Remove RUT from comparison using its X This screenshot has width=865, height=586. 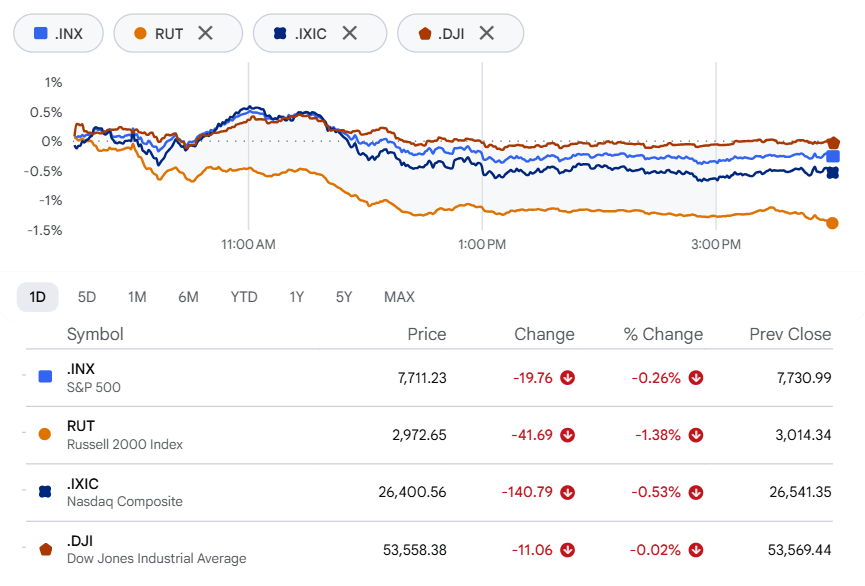(x=205, y=33)
